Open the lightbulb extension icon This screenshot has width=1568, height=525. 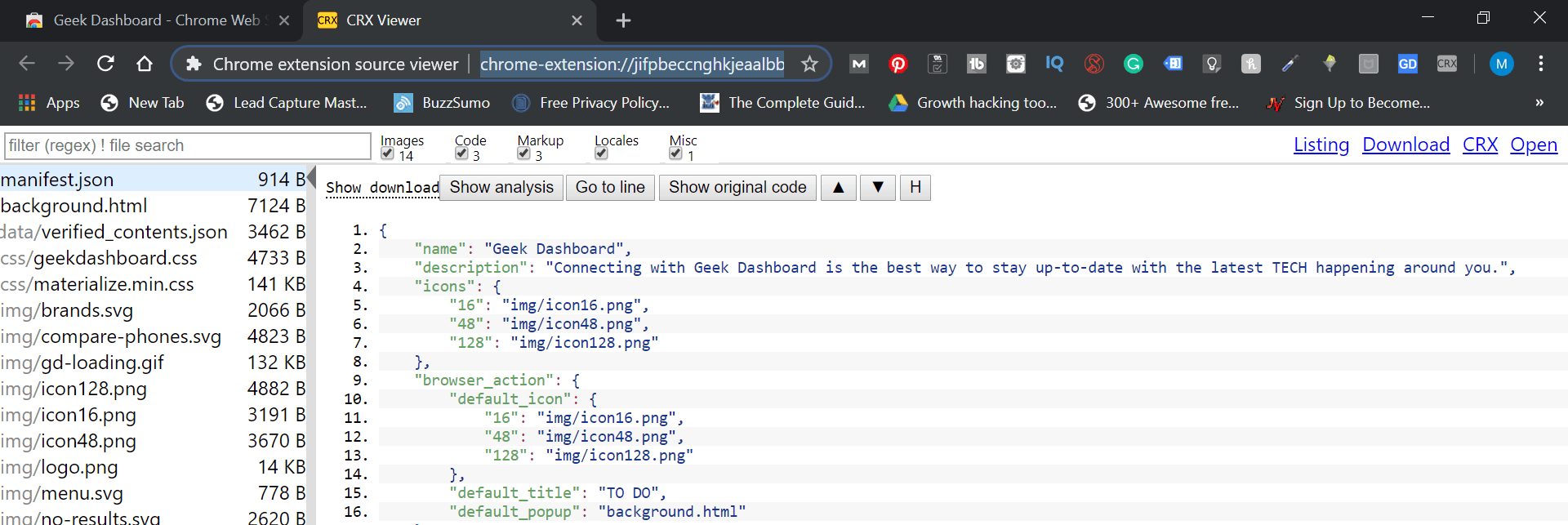coord(1211,64)
